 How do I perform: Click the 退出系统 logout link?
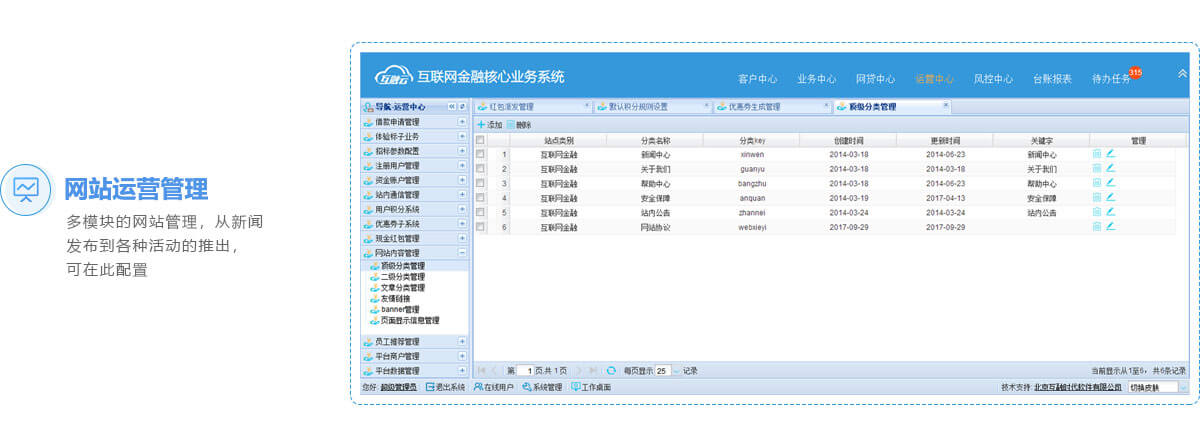(445, 387)
